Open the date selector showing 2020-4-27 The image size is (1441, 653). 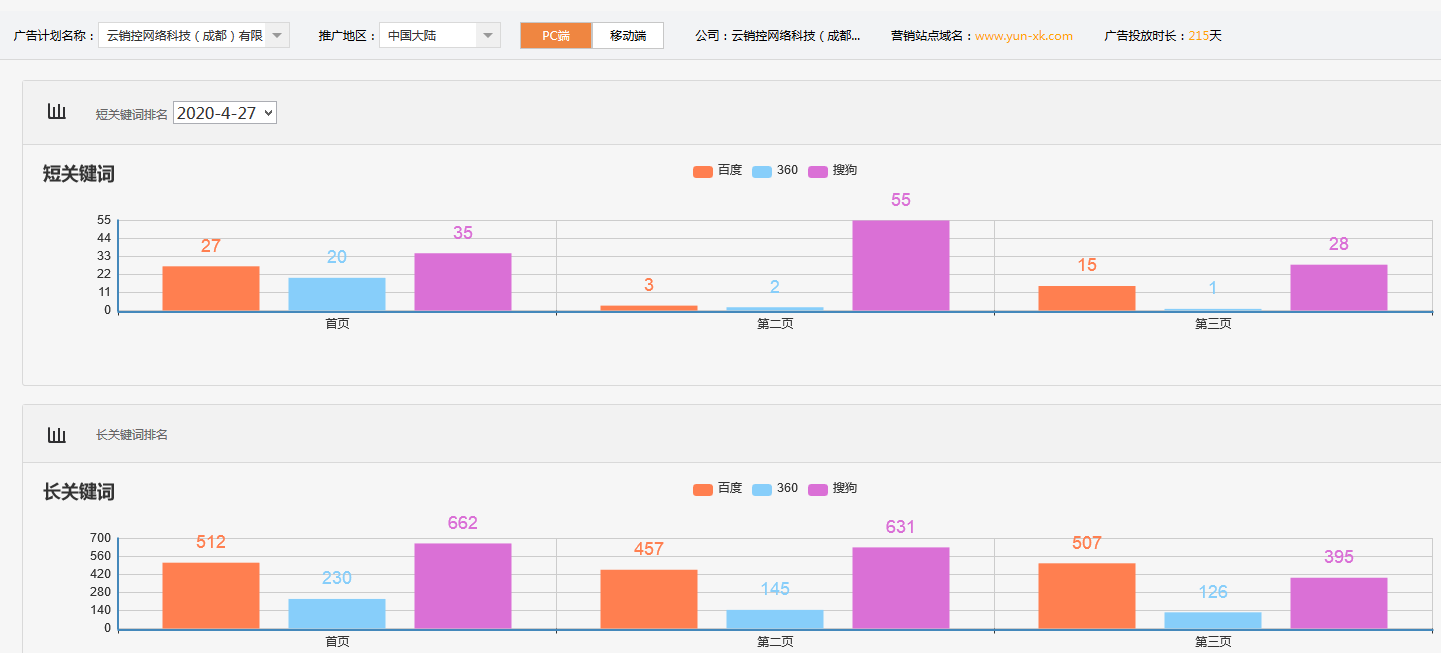pos(224,112)
